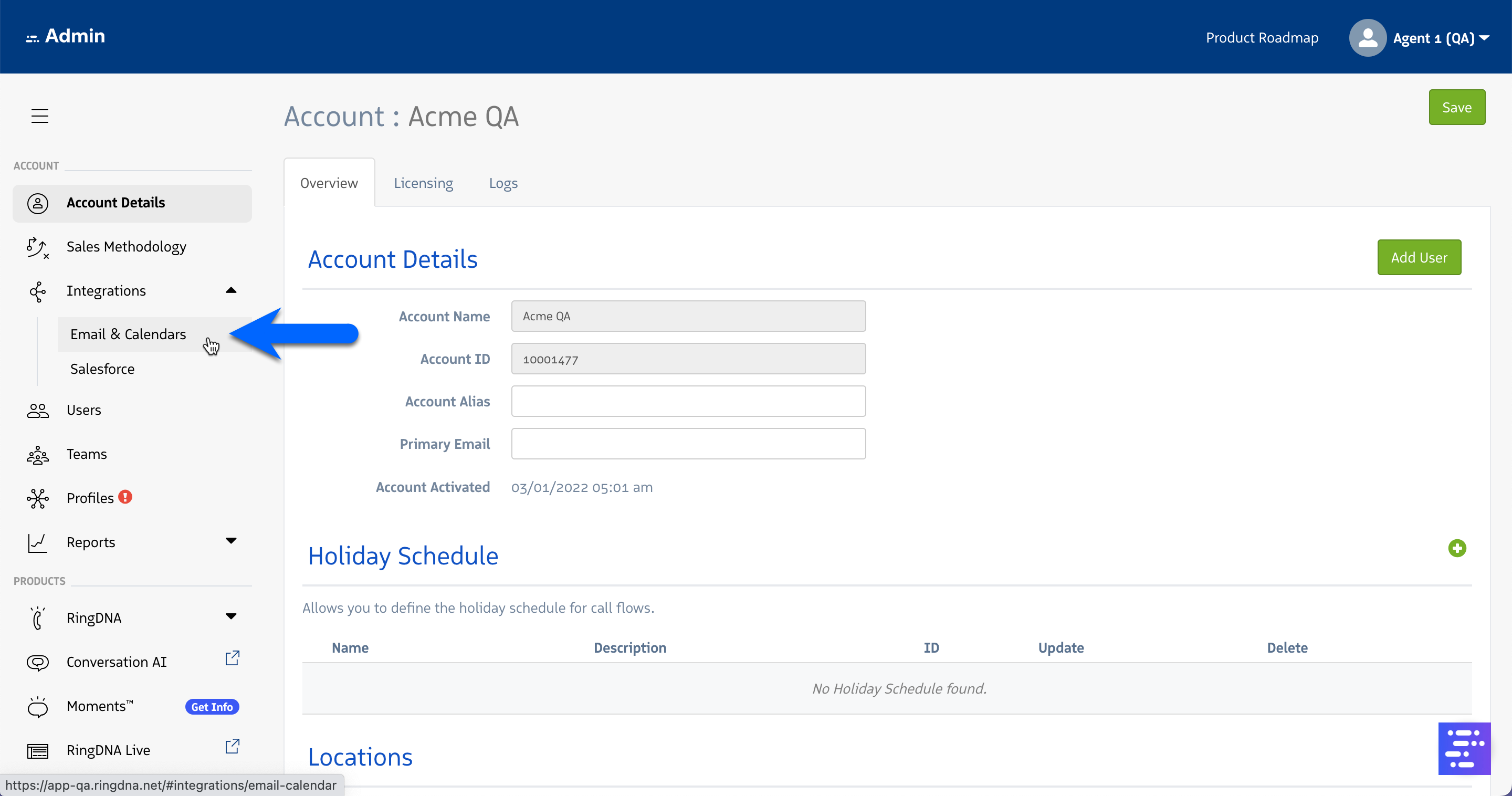Click the hamburger menu icon in sidebar

[x=40, y=116]
